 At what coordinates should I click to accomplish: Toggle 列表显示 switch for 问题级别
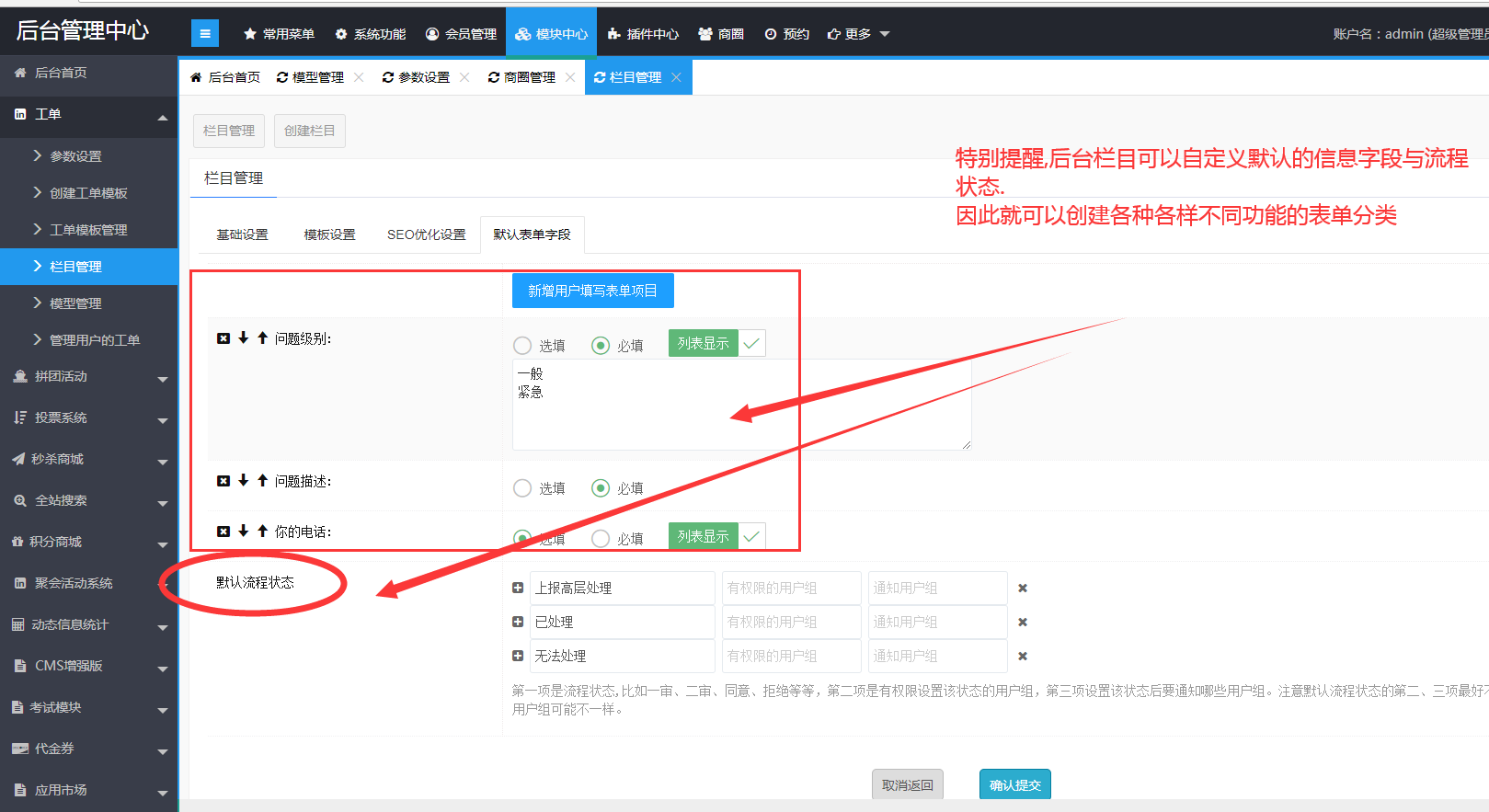[716, 343]
